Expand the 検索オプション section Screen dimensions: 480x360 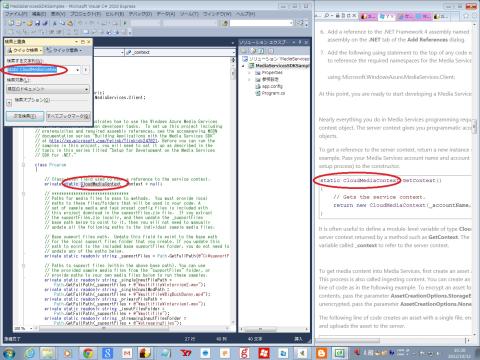pos(9,103)
